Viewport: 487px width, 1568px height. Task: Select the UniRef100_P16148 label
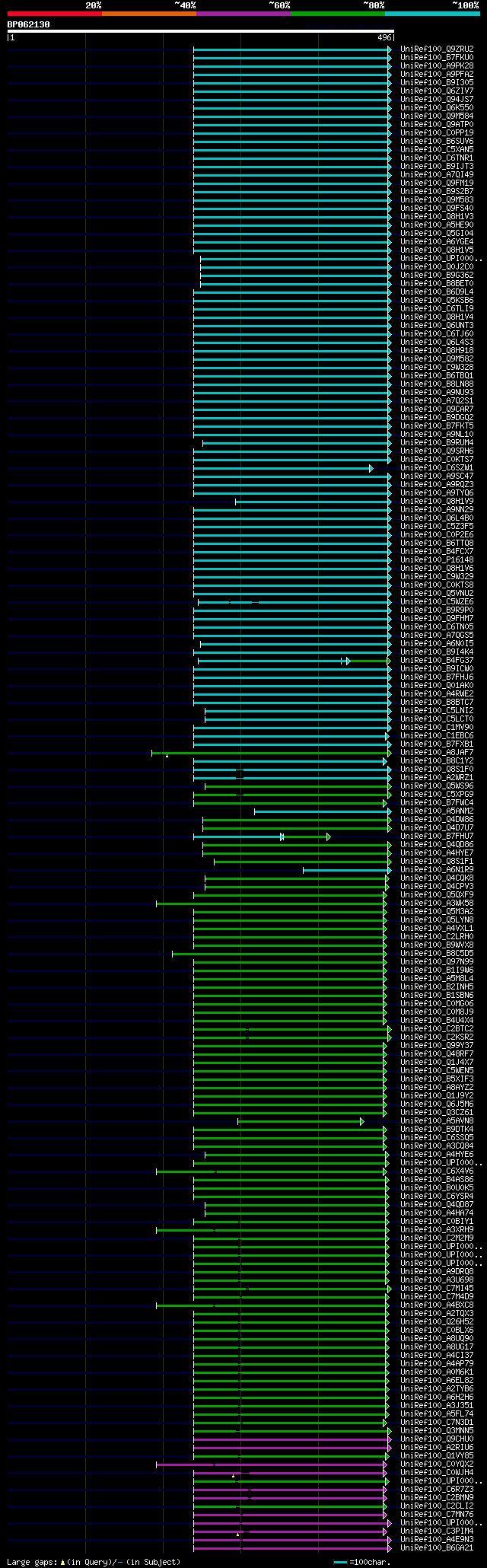click(437, 559)
